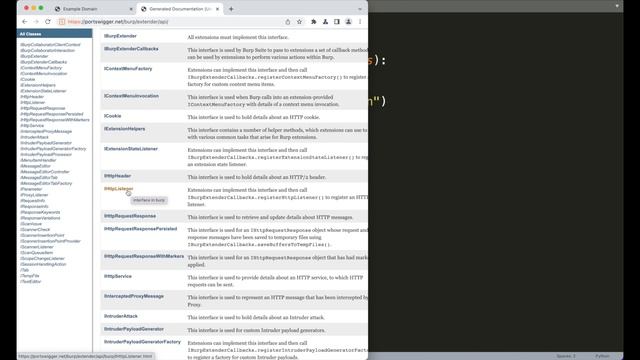Select IScannerCheck in the sidebar list
This screenshot has width=640, height=360.
click(35, 229)
